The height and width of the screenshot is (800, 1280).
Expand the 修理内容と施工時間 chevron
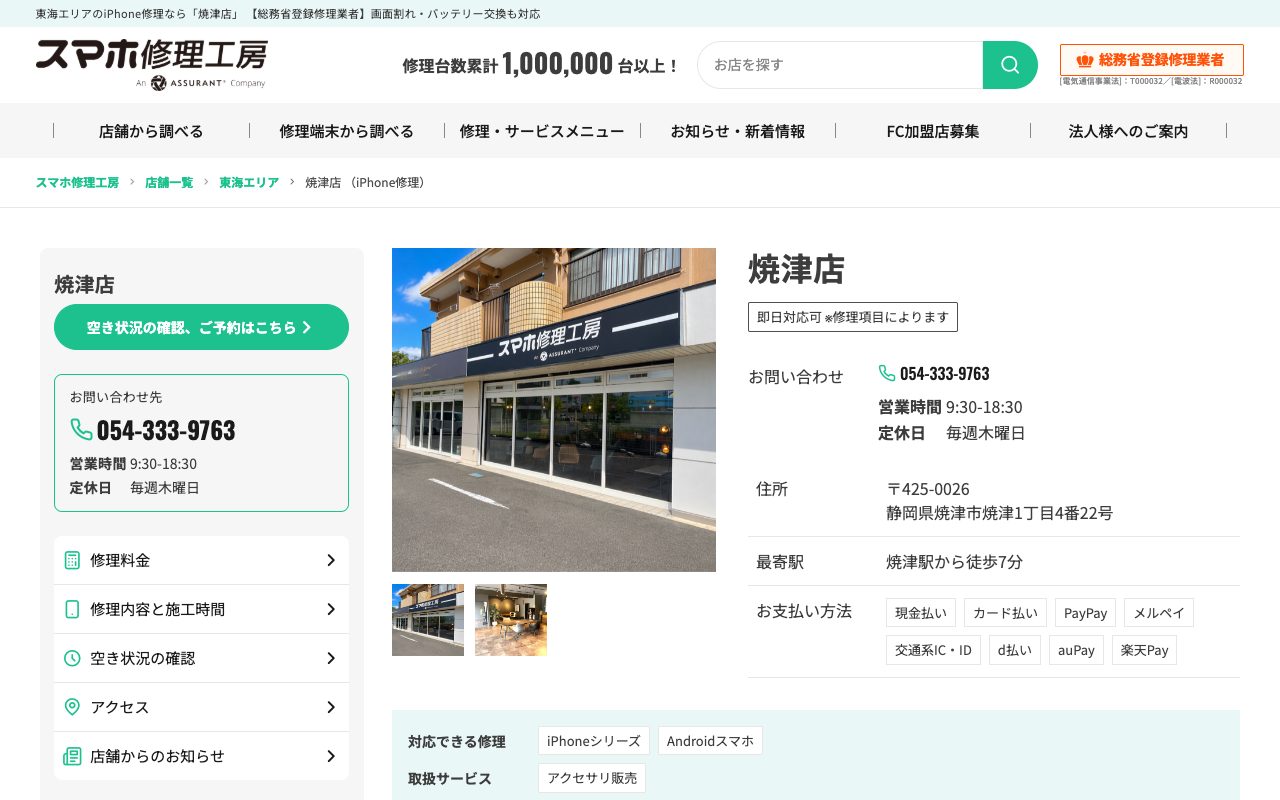(x=331, y=609)
